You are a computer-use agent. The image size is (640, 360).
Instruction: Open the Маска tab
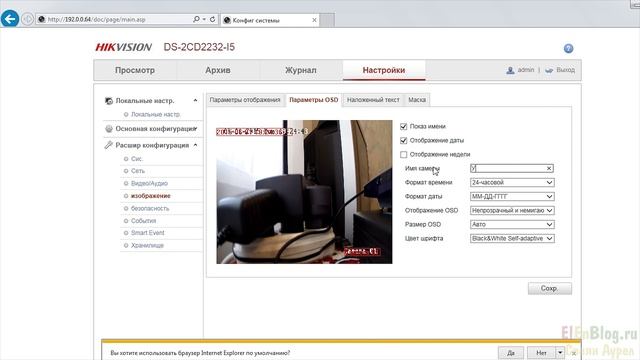tap(417, 100)
